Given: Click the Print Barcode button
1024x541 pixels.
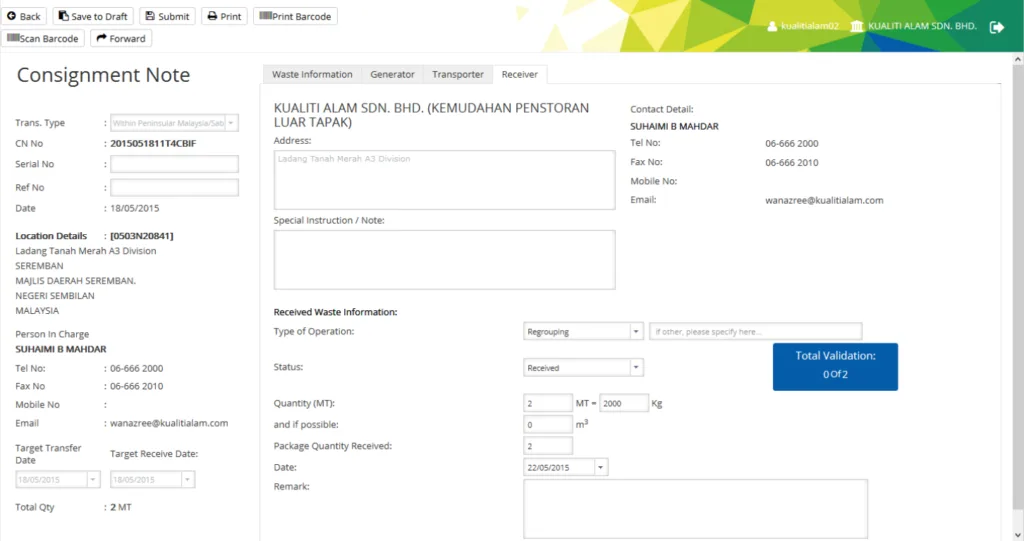Looking at the screenshot, I should (x=295, y=16).
